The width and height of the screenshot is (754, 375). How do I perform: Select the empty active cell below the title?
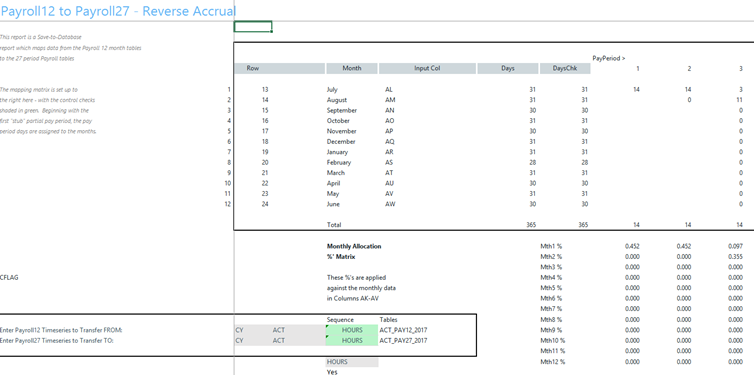tap(253, 26)
